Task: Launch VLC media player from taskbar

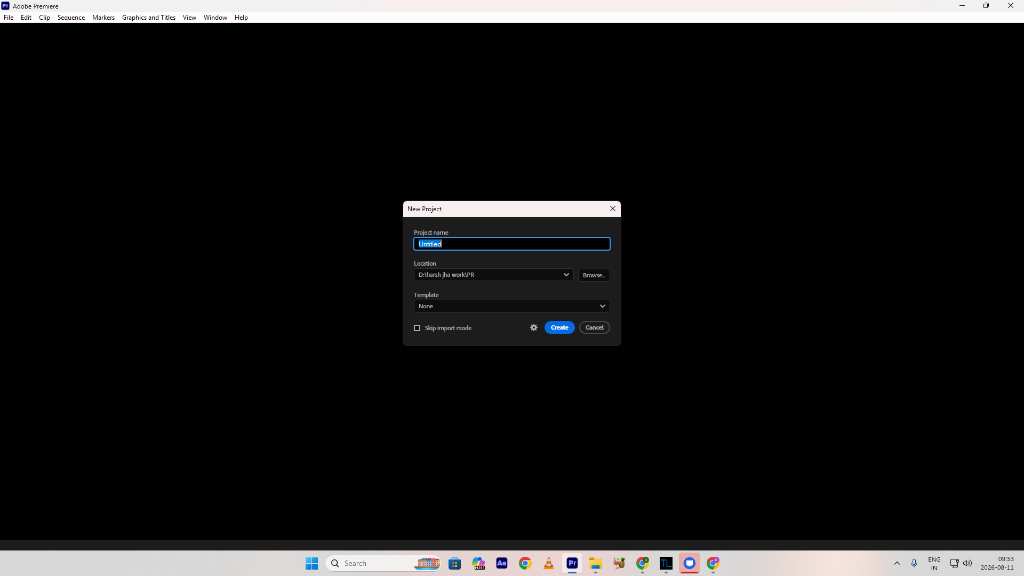Action: [x=549, y=563]
